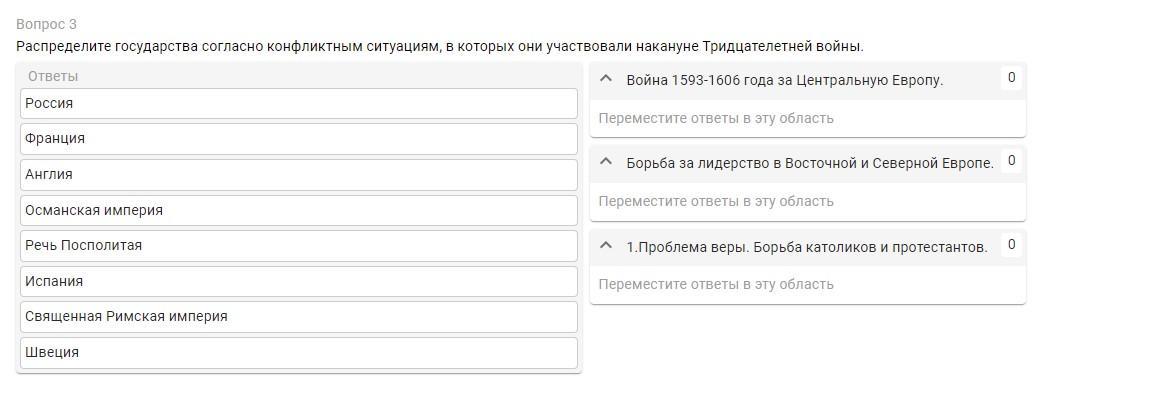Click the 'Испания' answer item
Viewport: 1164px width, 414px height.
pyautogui.click(x=298, y=281)
